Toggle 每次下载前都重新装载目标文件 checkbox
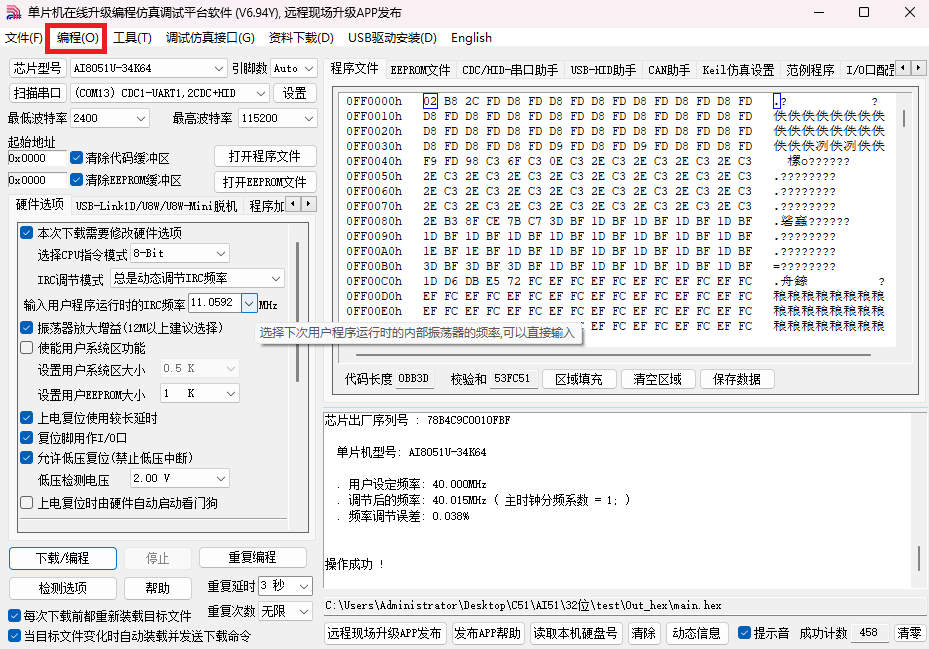Image resolution: width=929 pixels, height=649 pixels. 15,616
